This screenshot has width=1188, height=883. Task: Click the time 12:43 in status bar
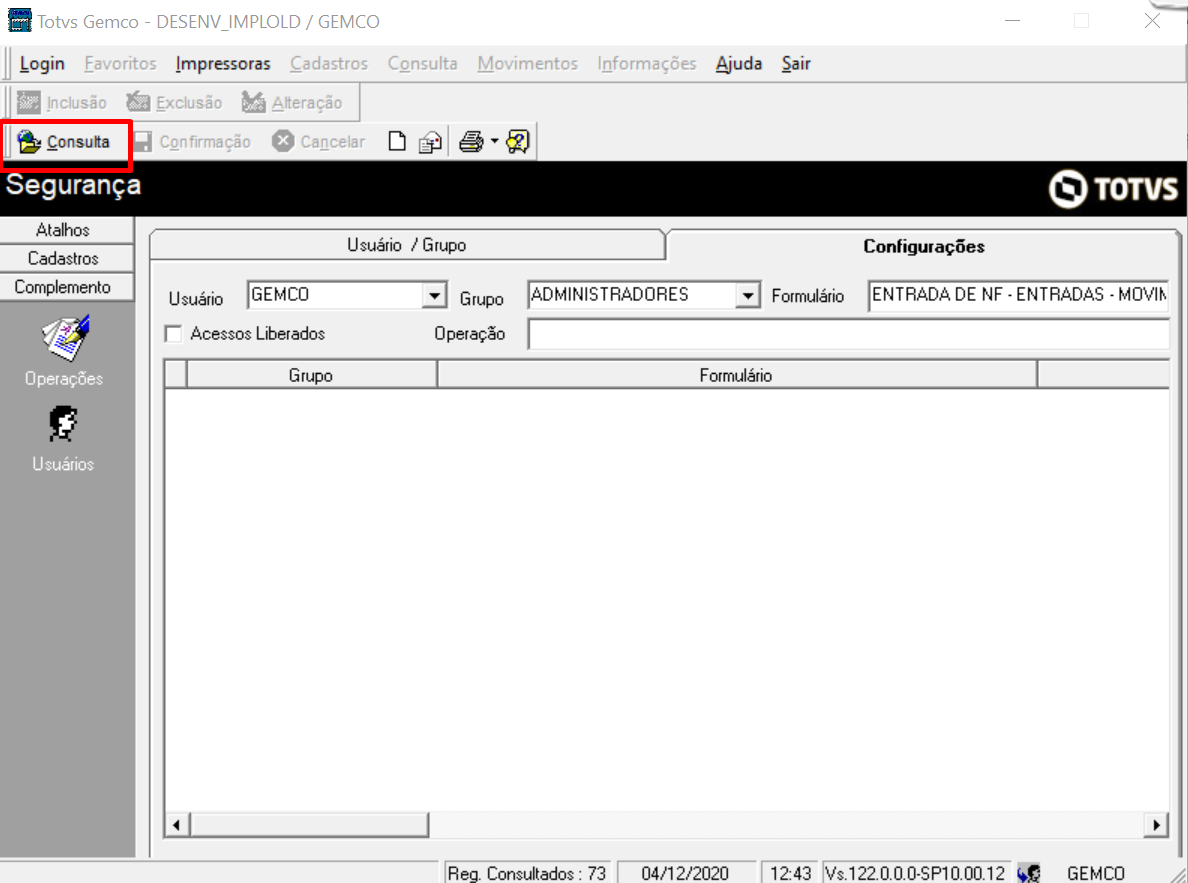pos(790,873)
